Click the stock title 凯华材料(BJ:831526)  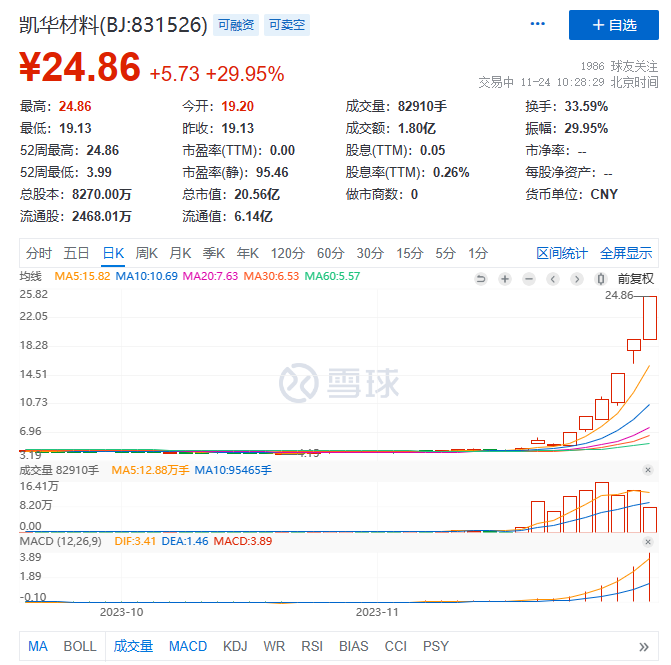[113, 25]
